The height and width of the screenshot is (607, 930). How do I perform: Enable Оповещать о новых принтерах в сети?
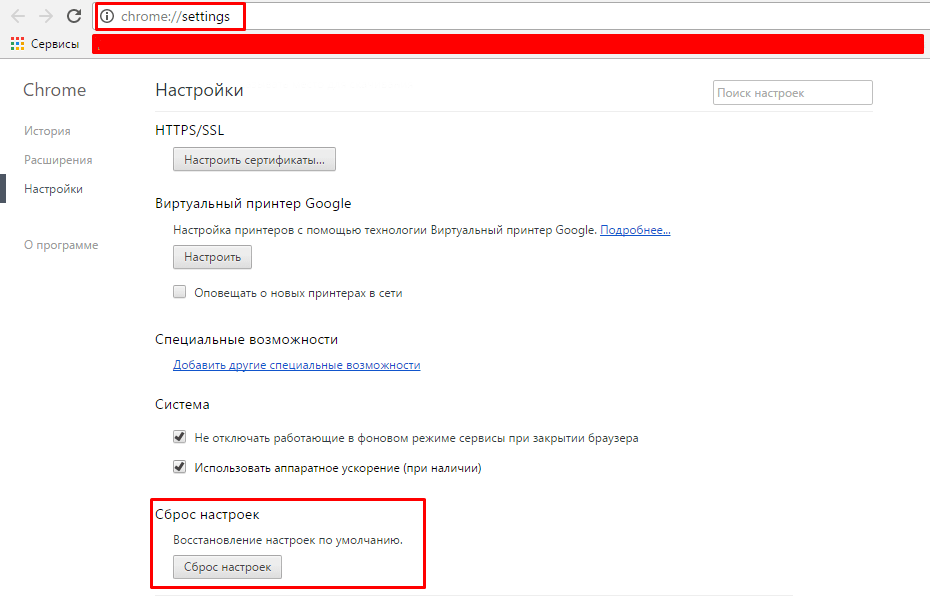coord(180,293)
